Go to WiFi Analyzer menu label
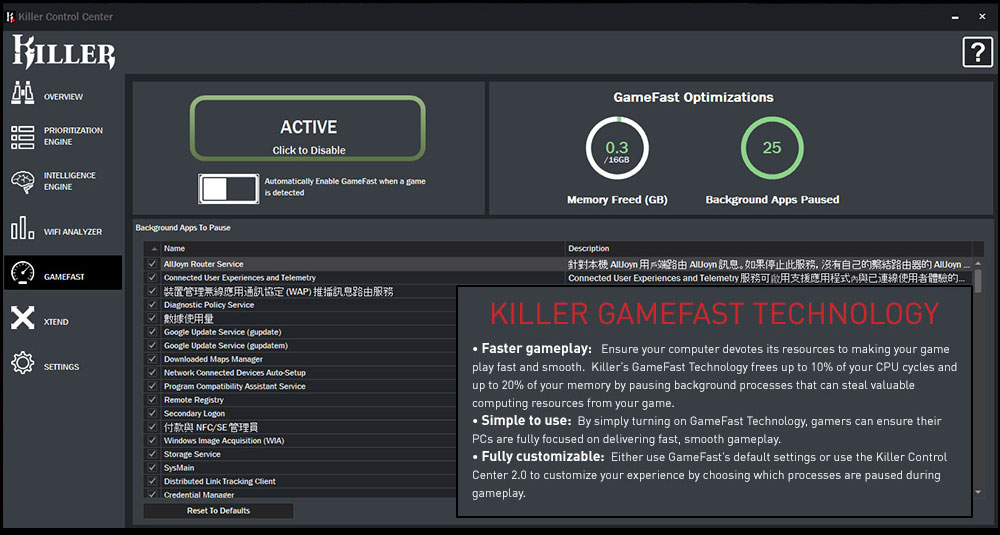This screenshot has width=1000, height=535. [73, 232]
